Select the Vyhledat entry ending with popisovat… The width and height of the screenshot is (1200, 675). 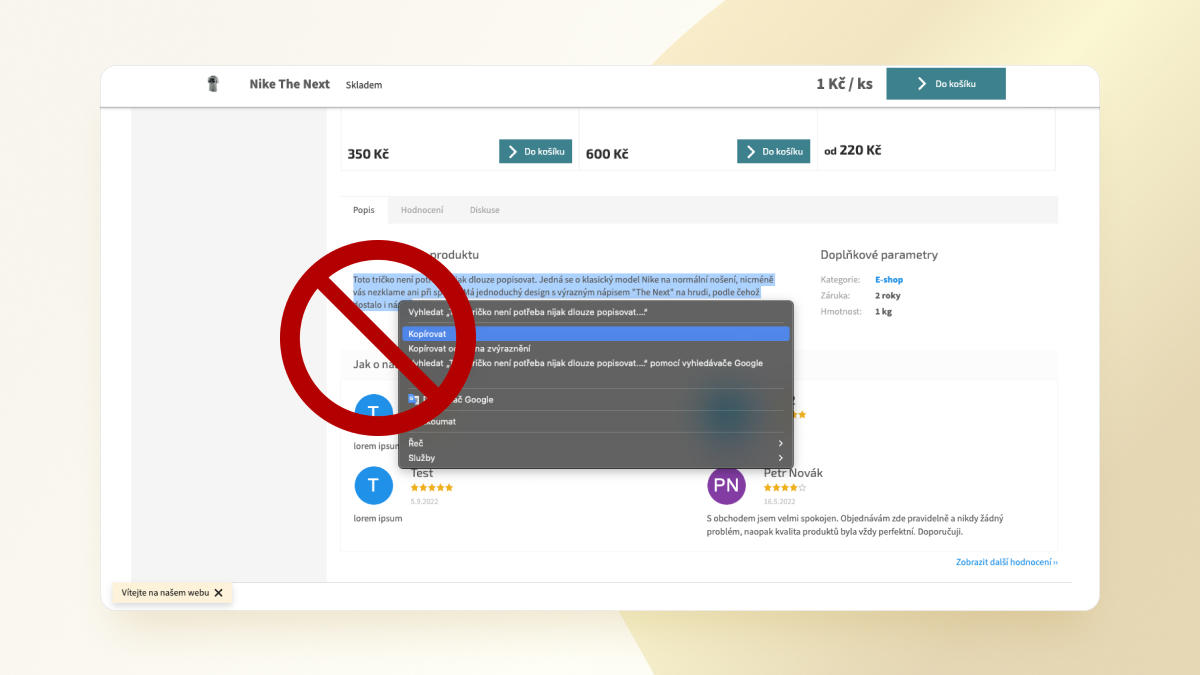coord(596,312)
